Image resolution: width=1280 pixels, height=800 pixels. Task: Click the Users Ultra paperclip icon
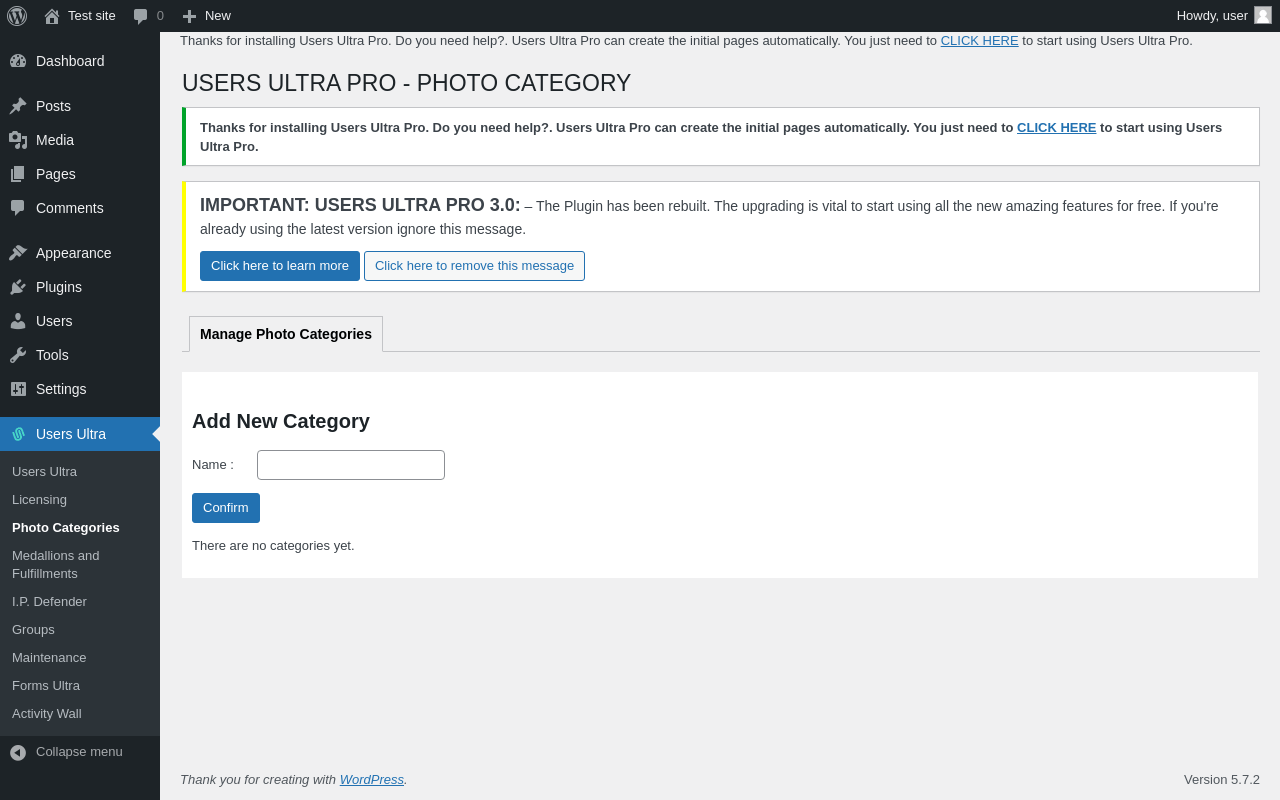coord(18,434)
